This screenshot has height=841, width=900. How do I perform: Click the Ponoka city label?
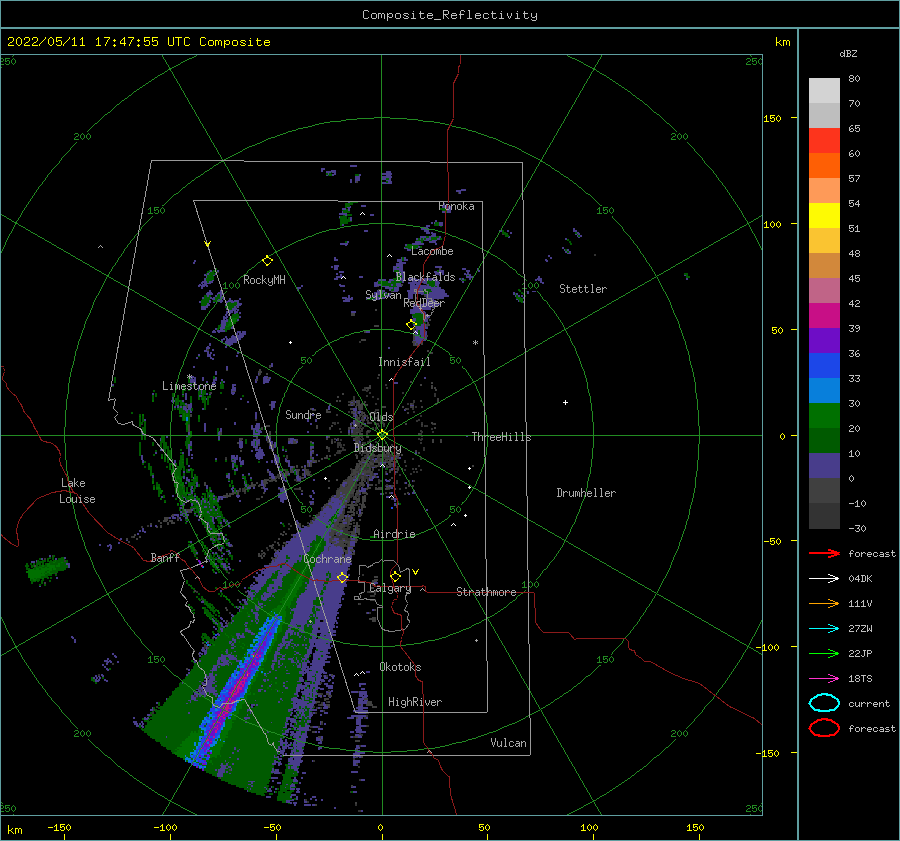click(456, 206)
